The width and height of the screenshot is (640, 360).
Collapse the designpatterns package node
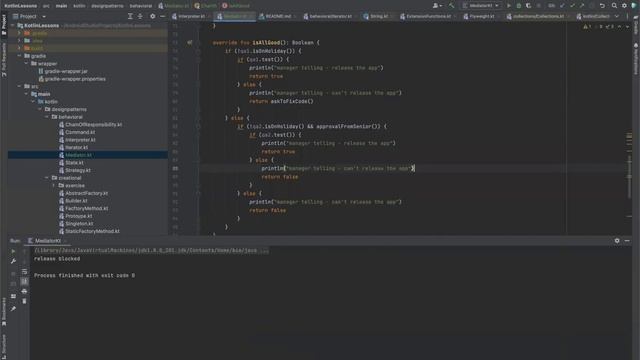tap(40, 109)
